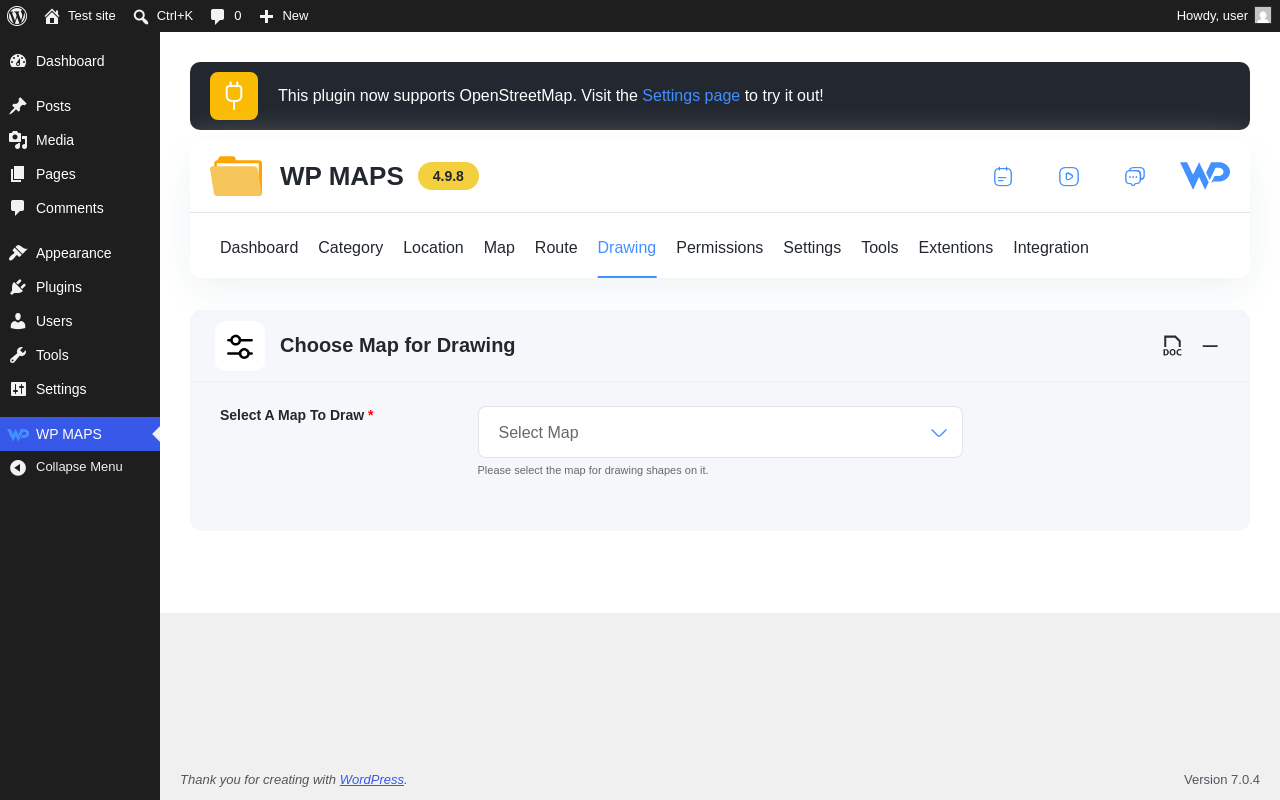Open Posts in the sidebar menu
Viewport: 1280px width, 800px height.
(54, 106)
